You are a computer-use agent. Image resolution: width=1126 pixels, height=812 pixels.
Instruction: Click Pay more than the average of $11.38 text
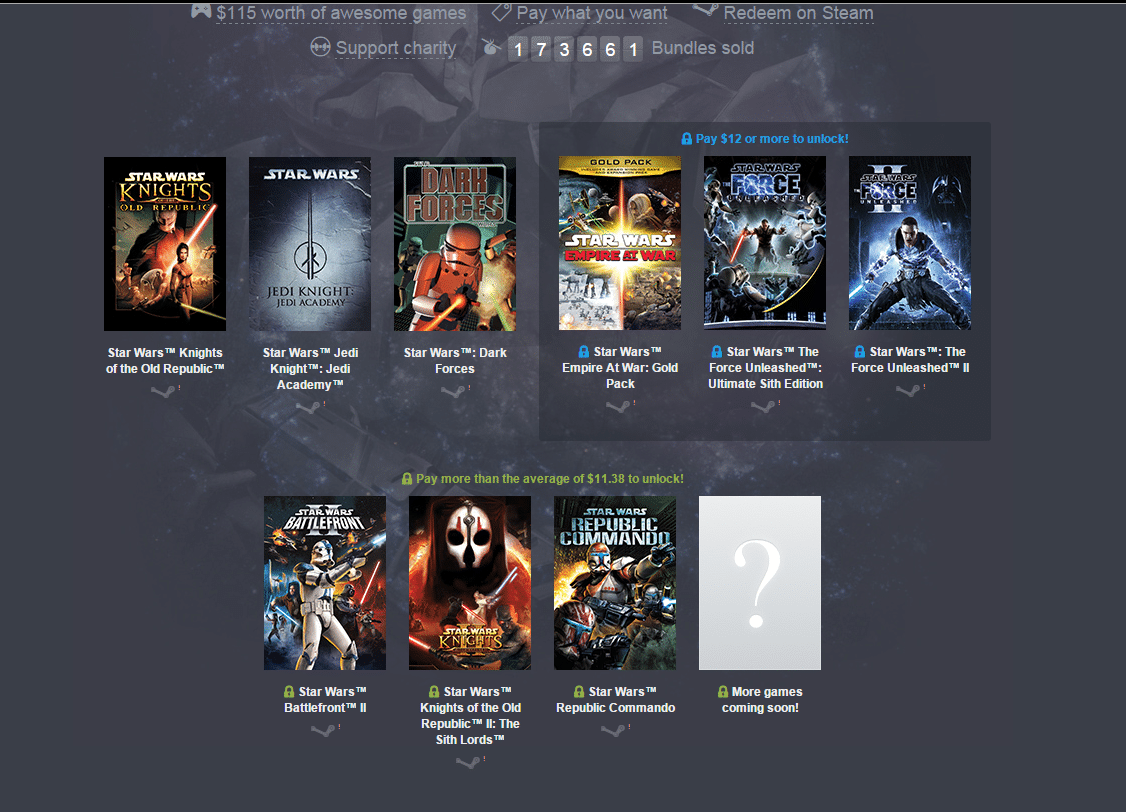tap(549, 479)
